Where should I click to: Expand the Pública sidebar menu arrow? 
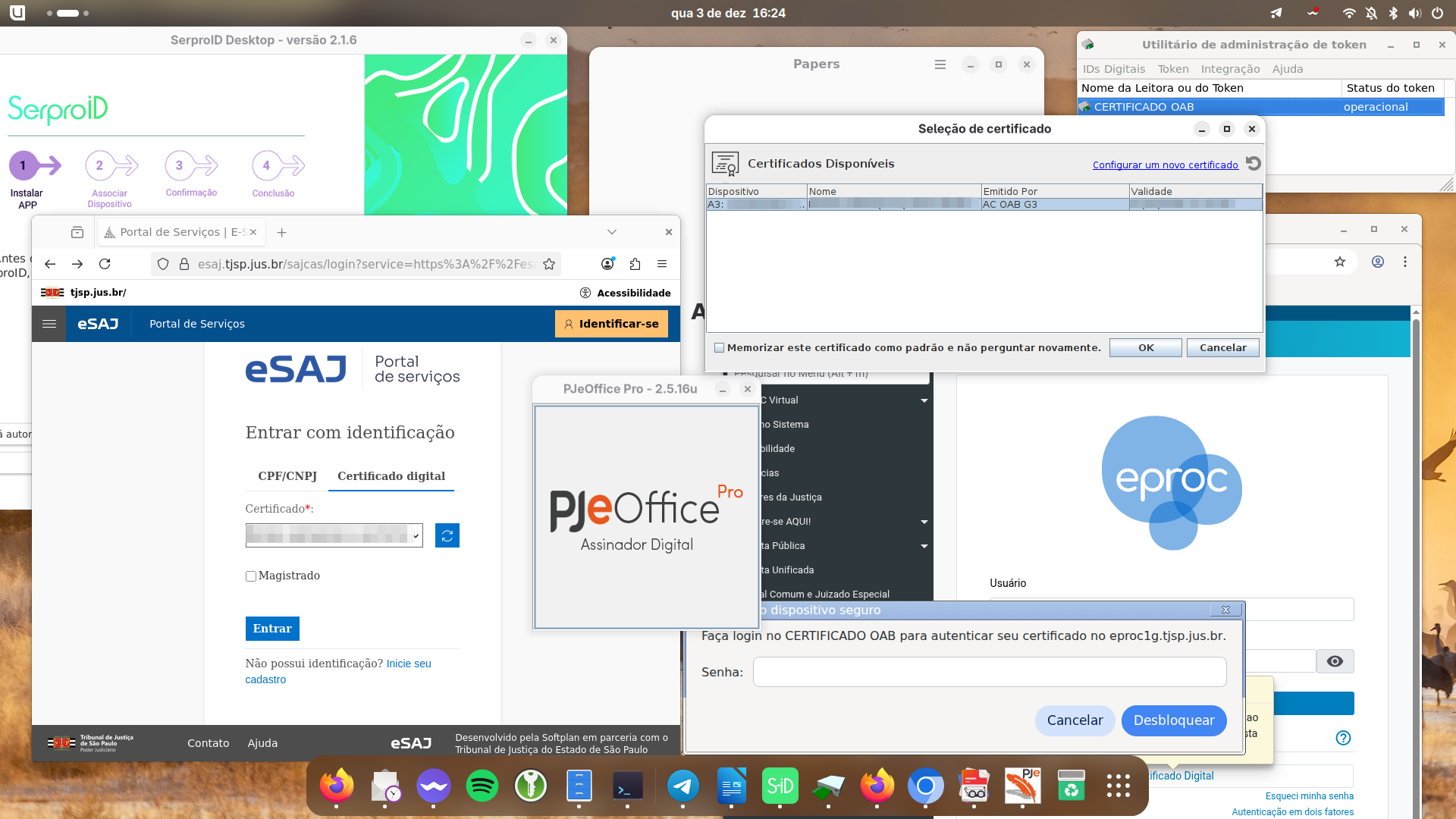click(x=924, y=546)
